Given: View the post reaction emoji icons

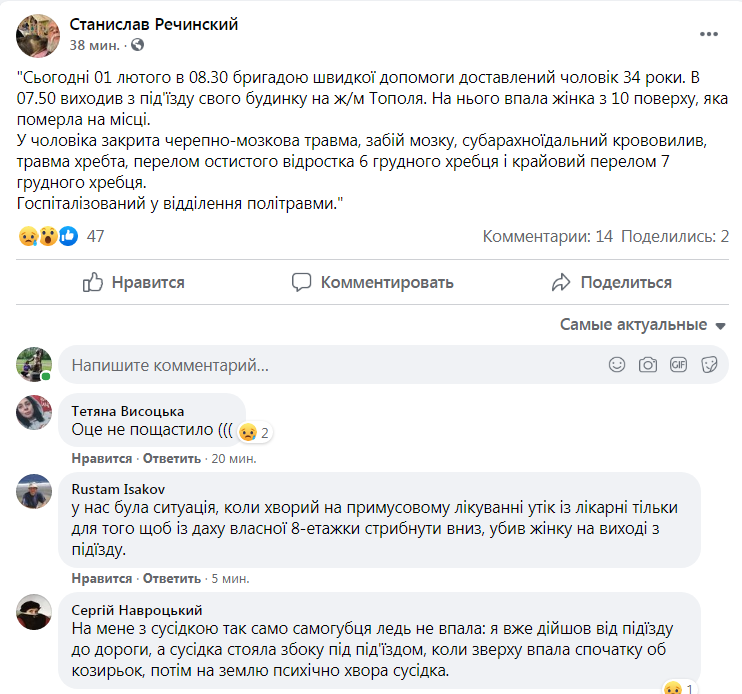Looking at the screenshot, I should (48, 236).
